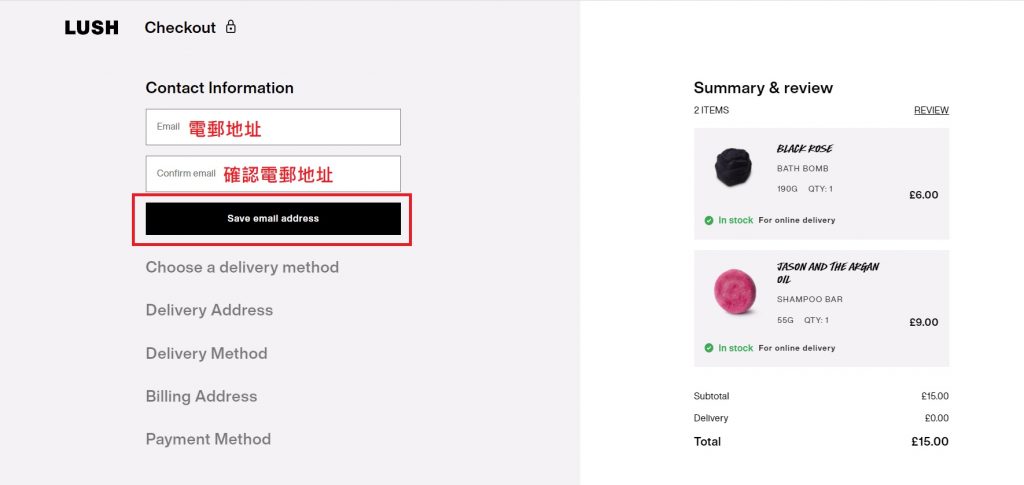Expand the Delivery Address section
1024x485 pixels.
[209, 310]
